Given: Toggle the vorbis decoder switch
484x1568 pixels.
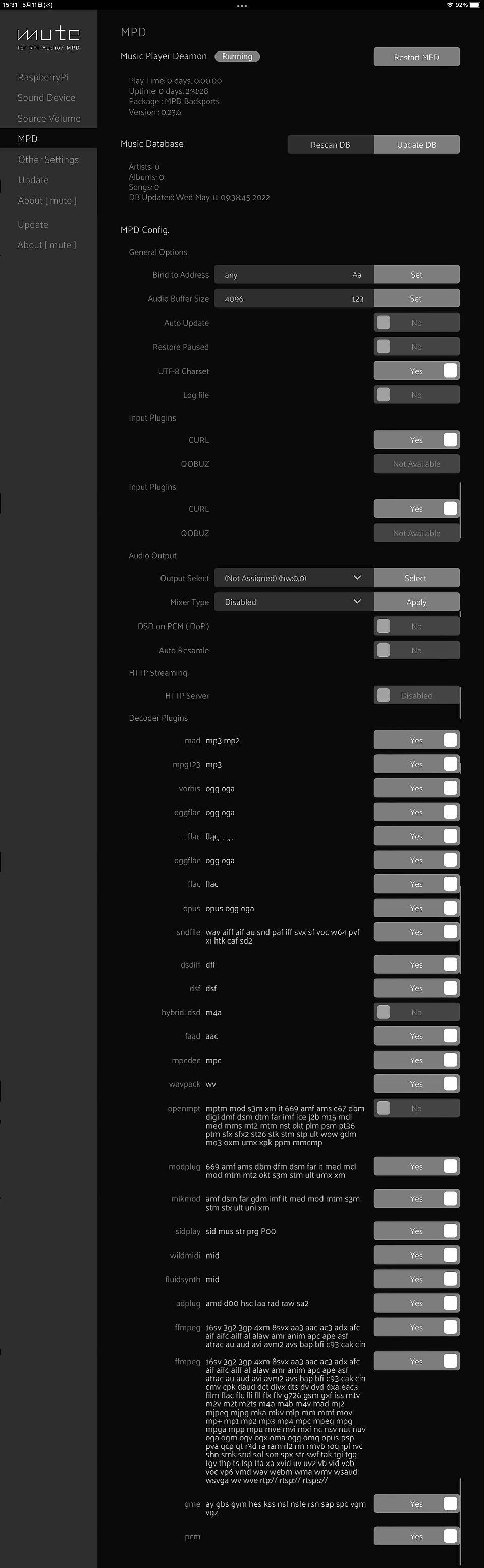Looking at the screenshot, I should coord(416,788).
